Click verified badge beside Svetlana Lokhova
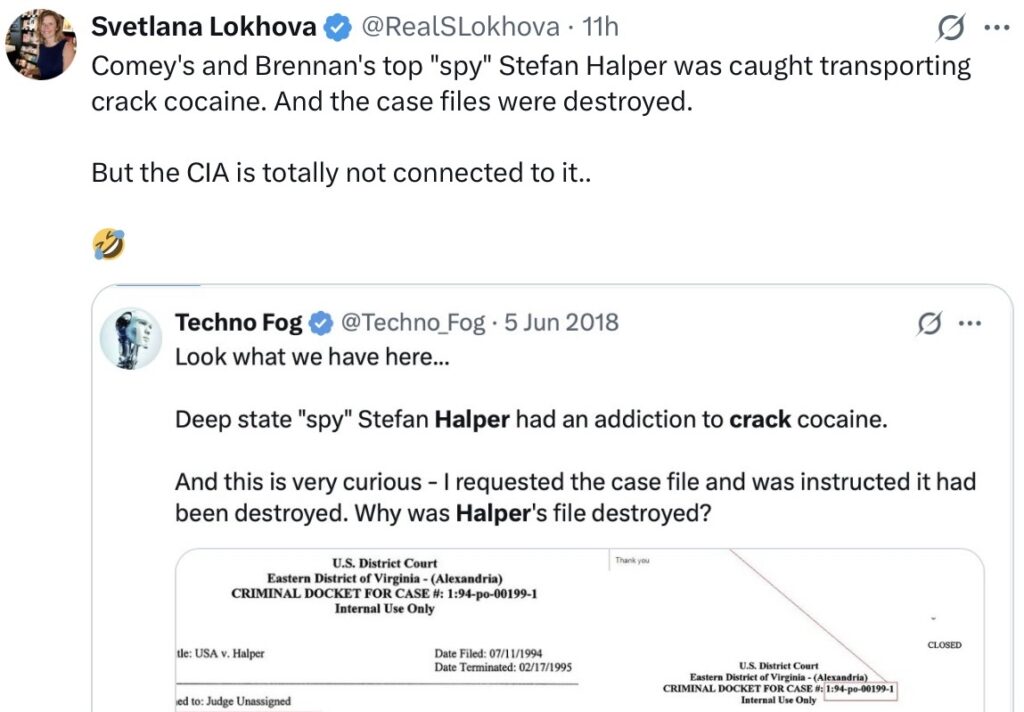This screenshot has height=712, width=1024. tap(339, 28)
